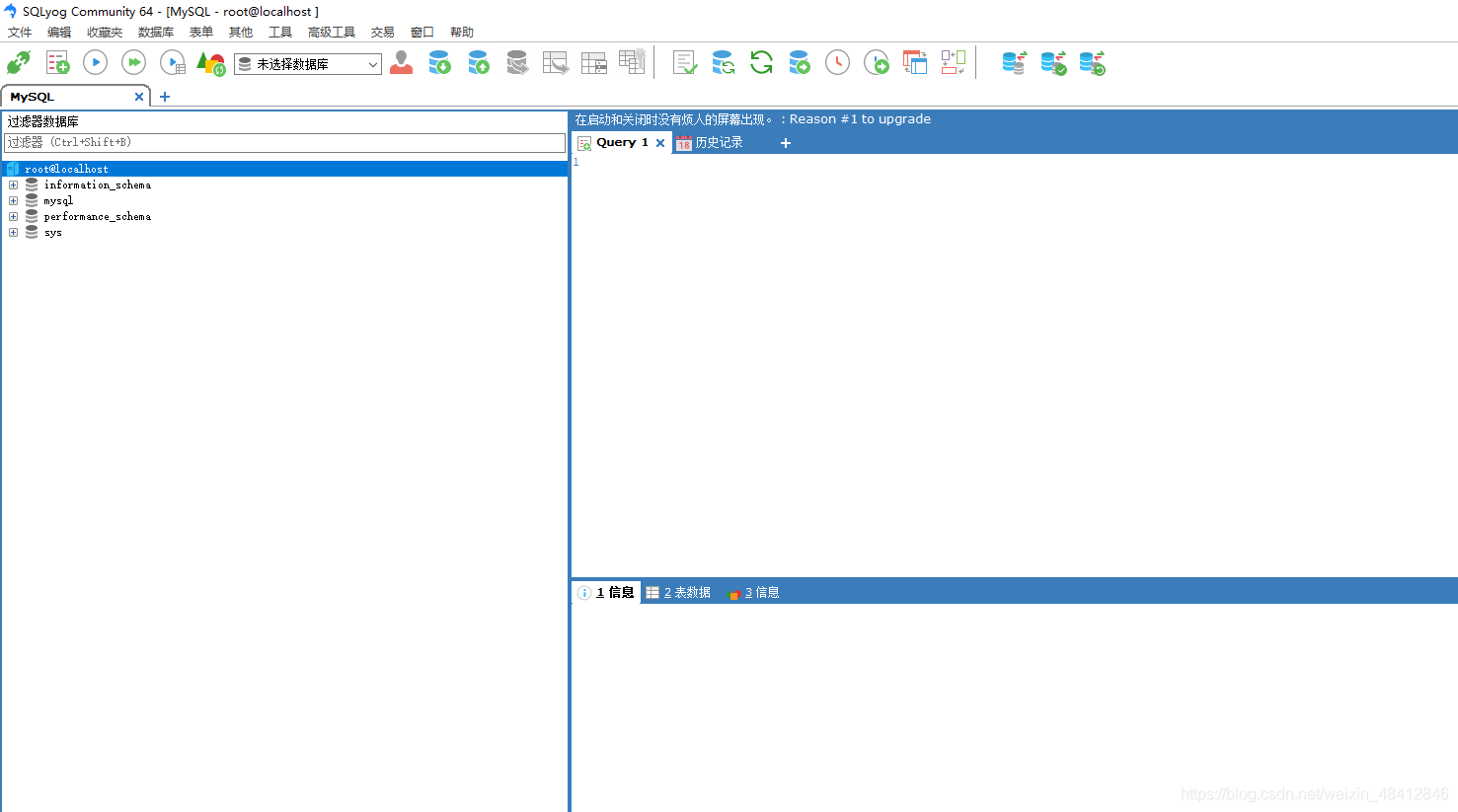Open the 工具 menu
The width and height of the screenshot is (1458, 812).
click(280, 33)
